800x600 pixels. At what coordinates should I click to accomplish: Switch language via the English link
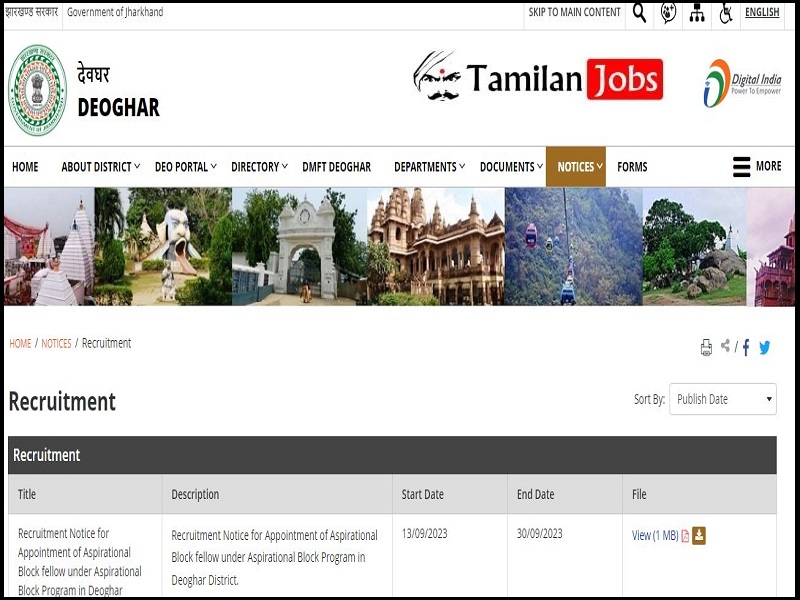click(x=762, y=12)
